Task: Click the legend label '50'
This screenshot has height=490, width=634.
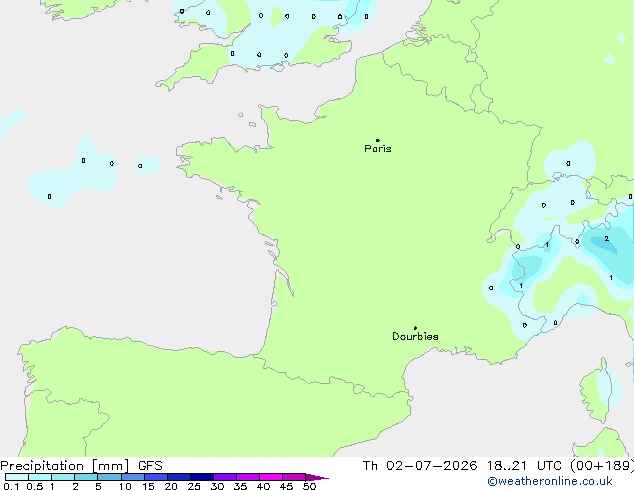Action: 309,486
